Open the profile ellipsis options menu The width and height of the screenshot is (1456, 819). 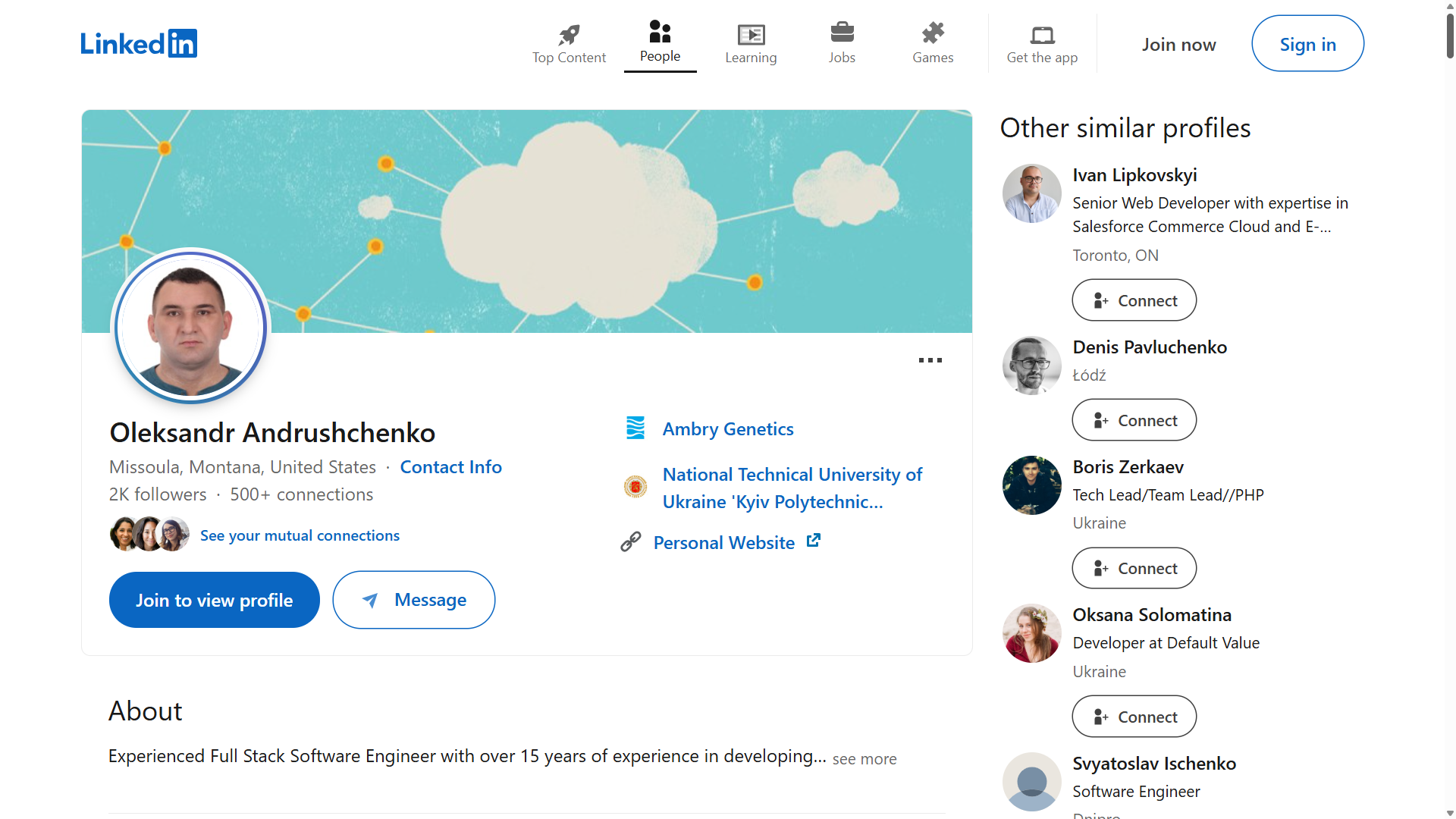(930, 360)
